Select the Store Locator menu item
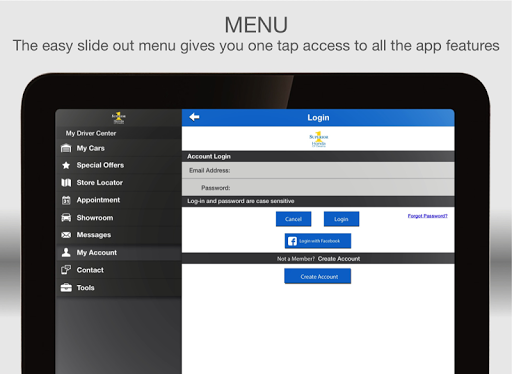 (x=119, y=183)
